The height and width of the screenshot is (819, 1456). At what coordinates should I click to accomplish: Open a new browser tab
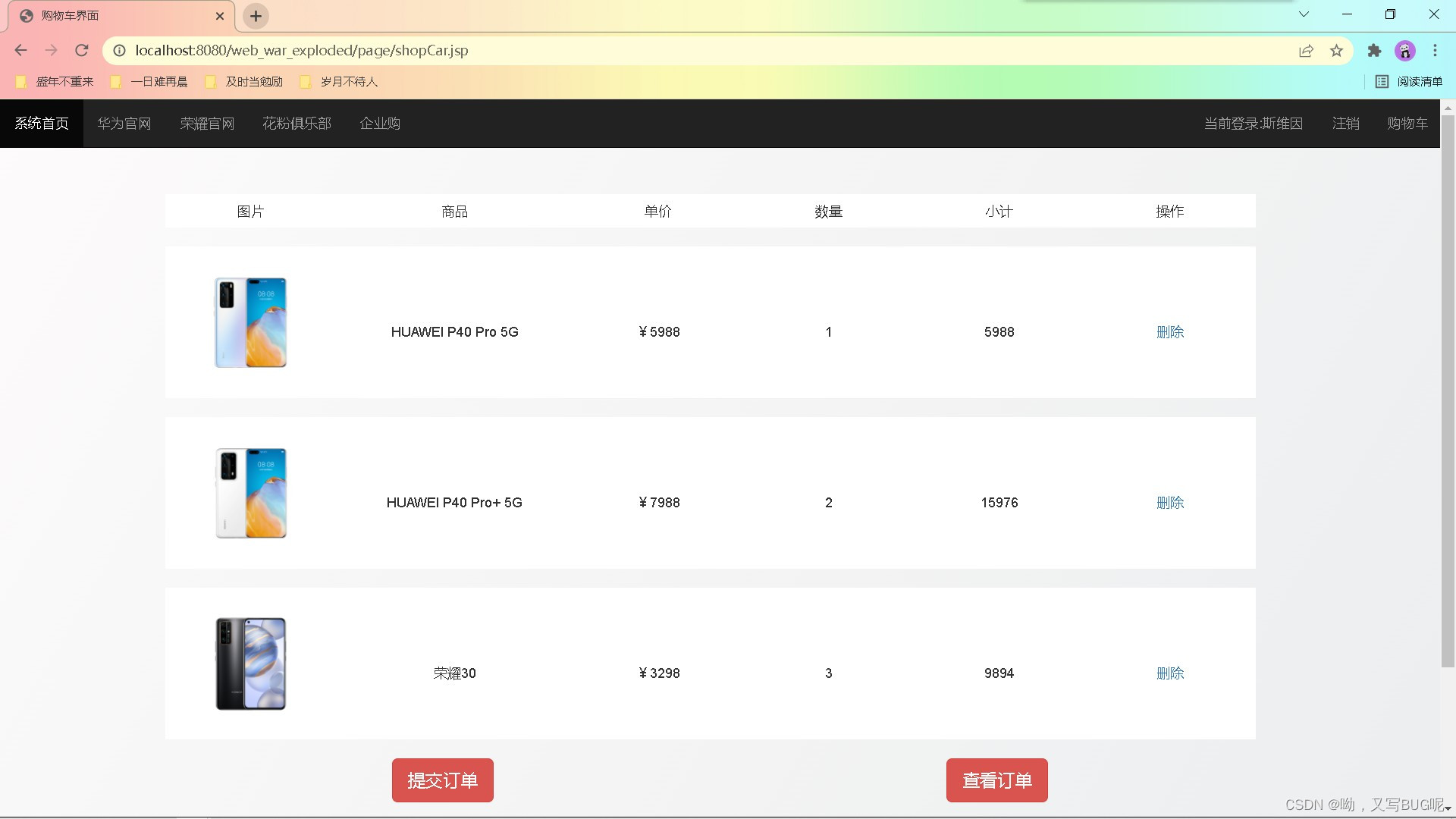pyautogui.click(x=256, y=16)
